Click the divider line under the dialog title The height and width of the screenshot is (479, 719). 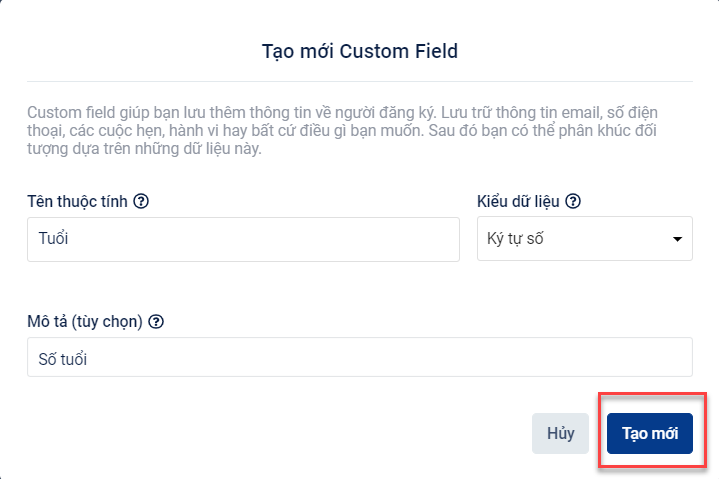click(x=359, y=81)
